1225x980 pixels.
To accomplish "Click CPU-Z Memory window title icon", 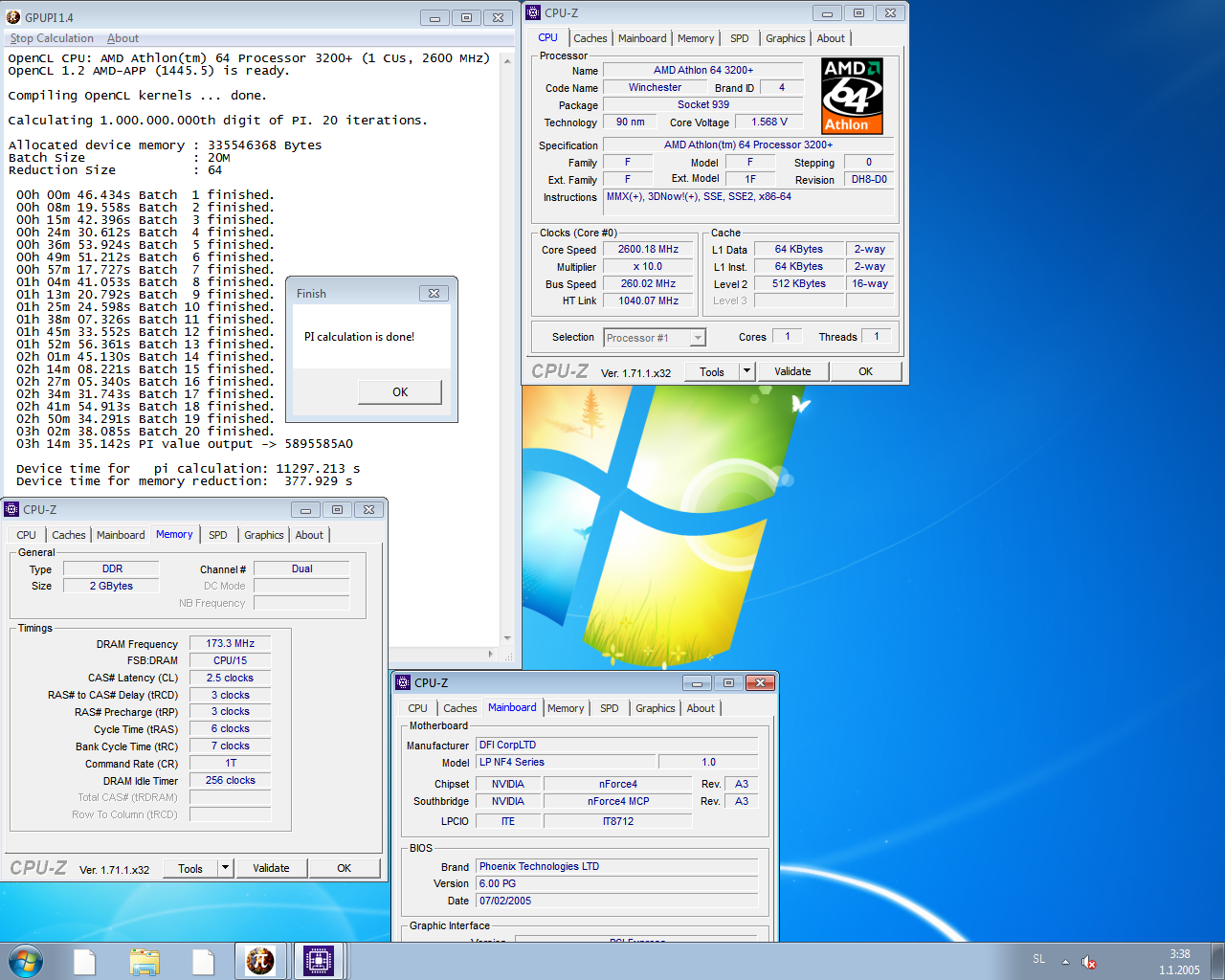I will [11, 510].
